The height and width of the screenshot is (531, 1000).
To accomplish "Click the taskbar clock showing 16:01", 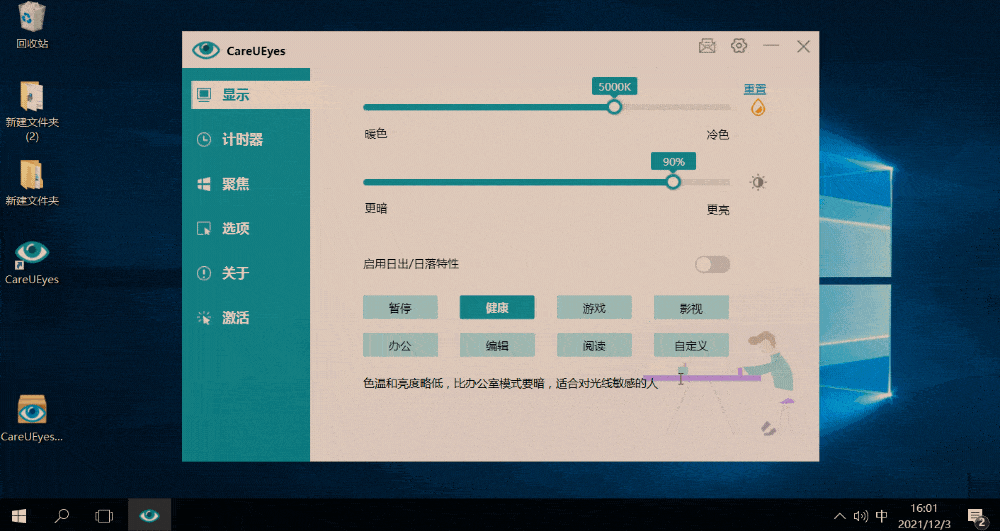I will (924, 516).
